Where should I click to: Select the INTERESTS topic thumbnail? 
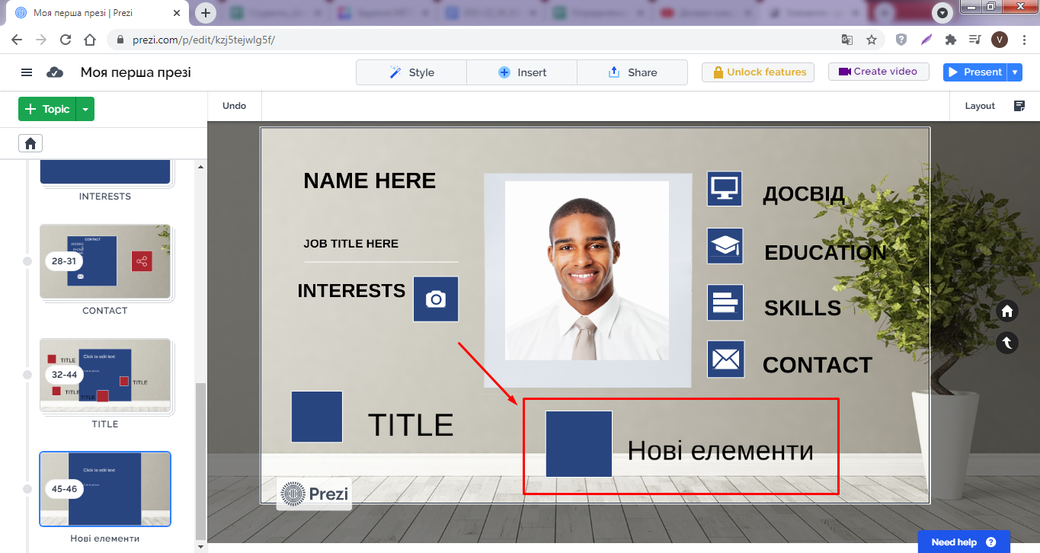point(105,172)
